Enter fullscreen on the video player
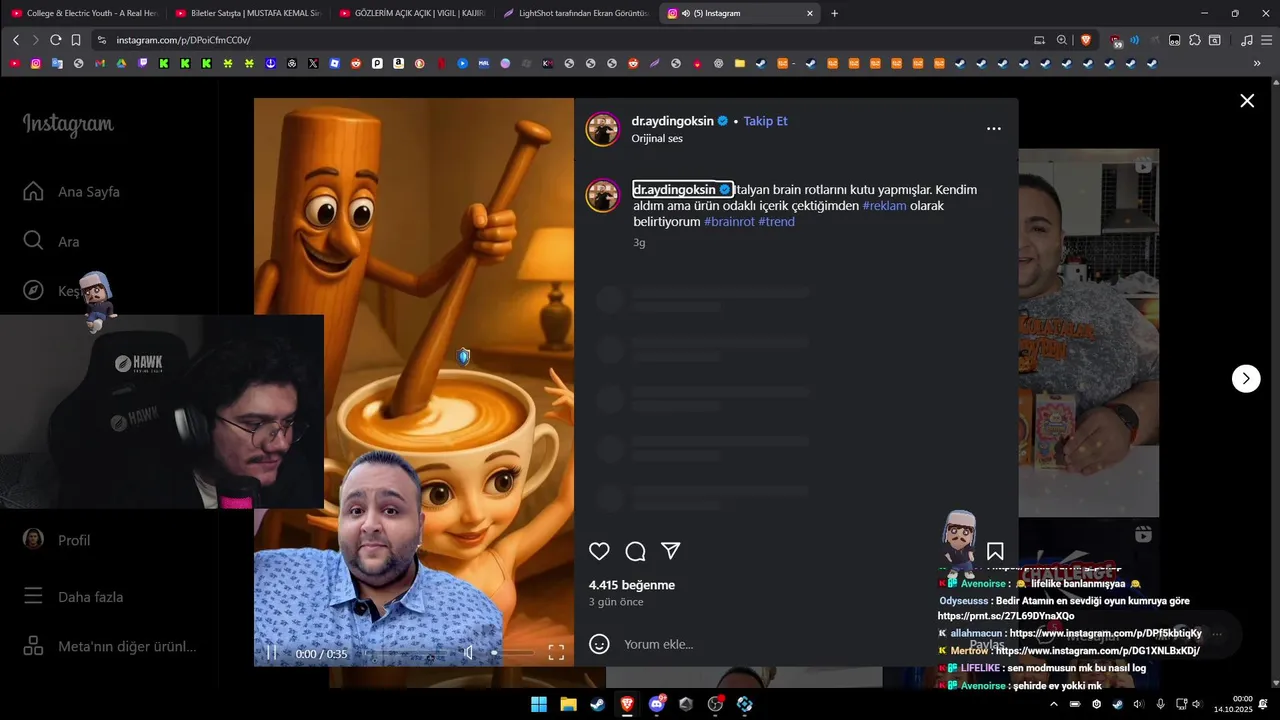The width and height of the screenshot is (1280, 720). (556, 653)
